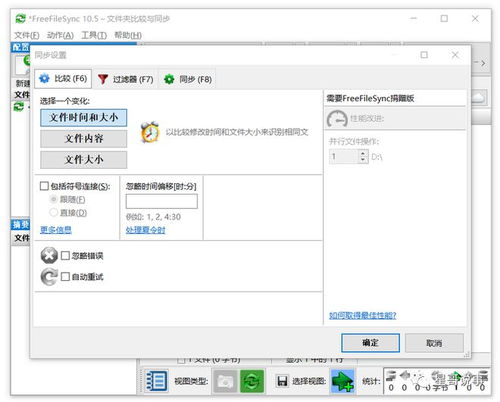This screenshot has width=500, height=402.
Task: Click the red funnel filter tab icon
Action: pyautogui.click(x=103, y=79)
